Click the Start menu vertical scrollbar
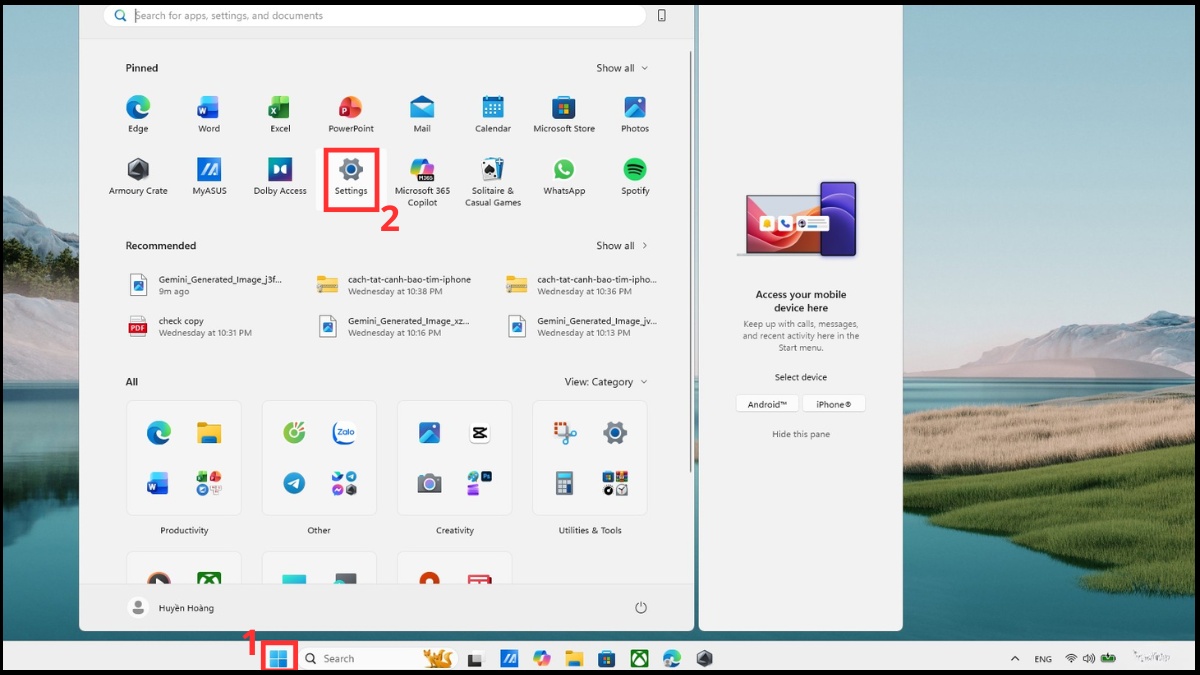Image resolution: width=1200 pixels, height=675 pixels. 689,262
